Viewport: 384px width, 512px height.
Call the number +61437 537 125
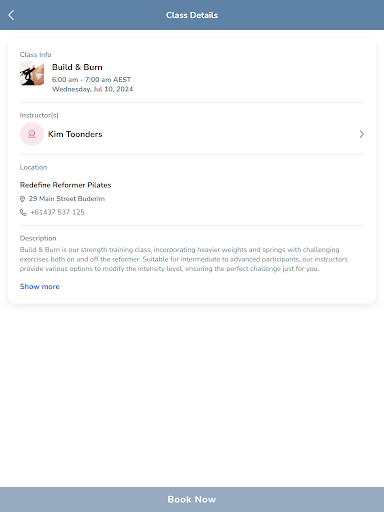tap(57, 212)
